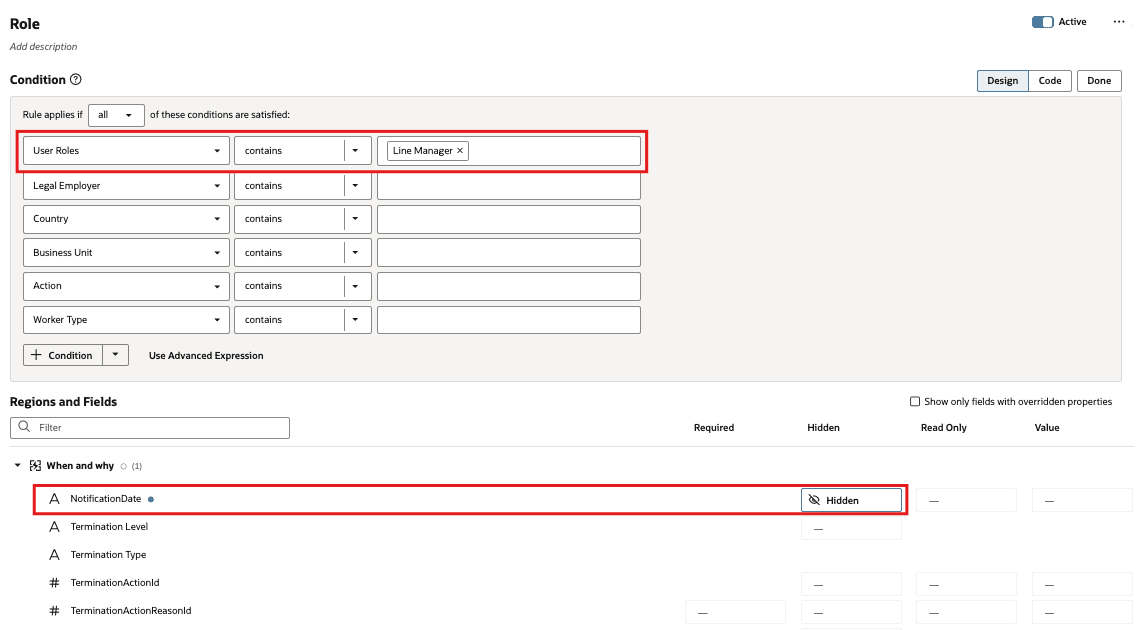Toggle the Active switch off
Screen dimensions: 1146x630
click(1042, 22)
